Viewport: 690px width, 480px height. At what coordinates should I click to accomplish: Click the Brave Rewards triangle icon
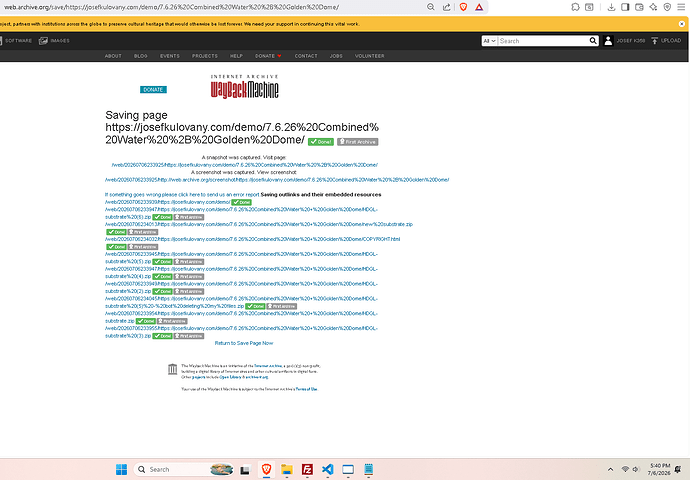pos(479,7)
